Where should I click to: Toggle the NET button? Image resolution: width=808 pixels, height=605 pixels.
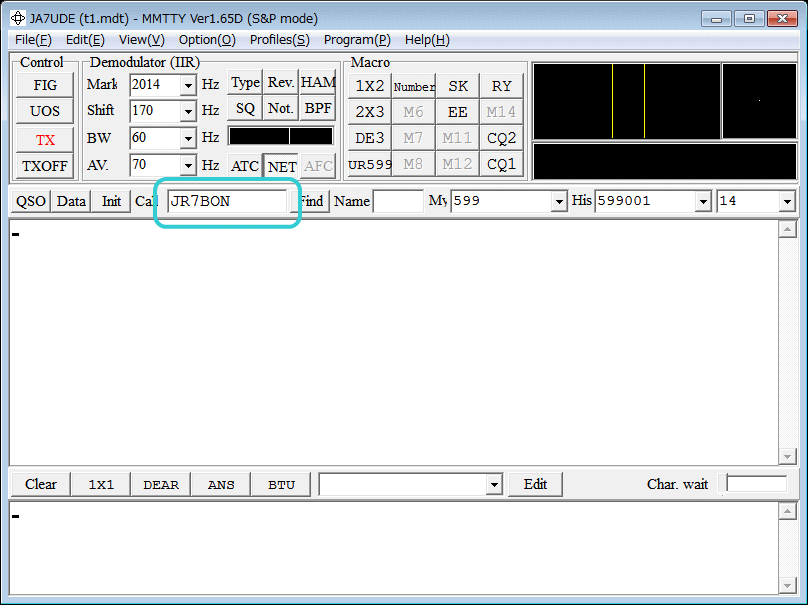pyautogui.click(x=282, y=166)
